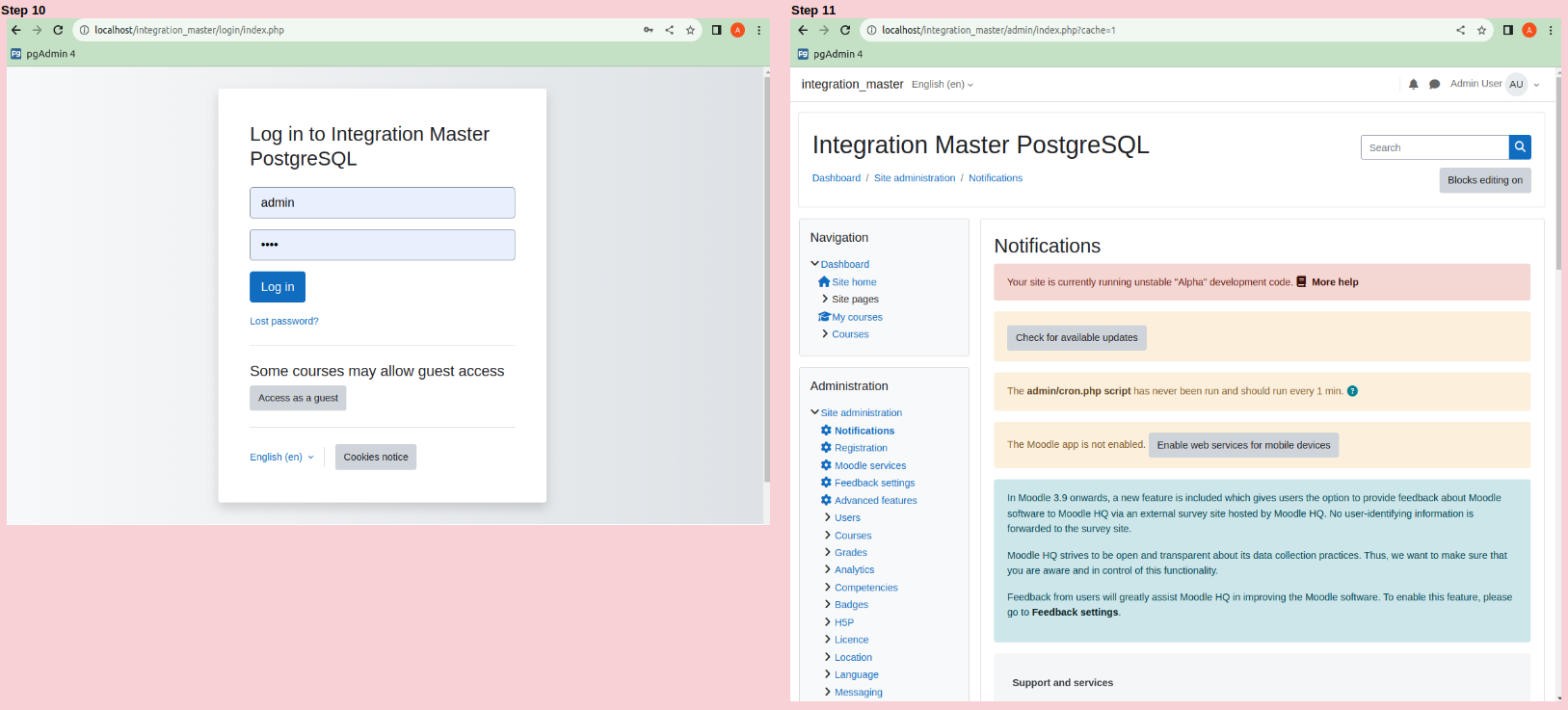Open Registration in Administration block
Screen dimensions: 1568x710
(x=861, y=448)
